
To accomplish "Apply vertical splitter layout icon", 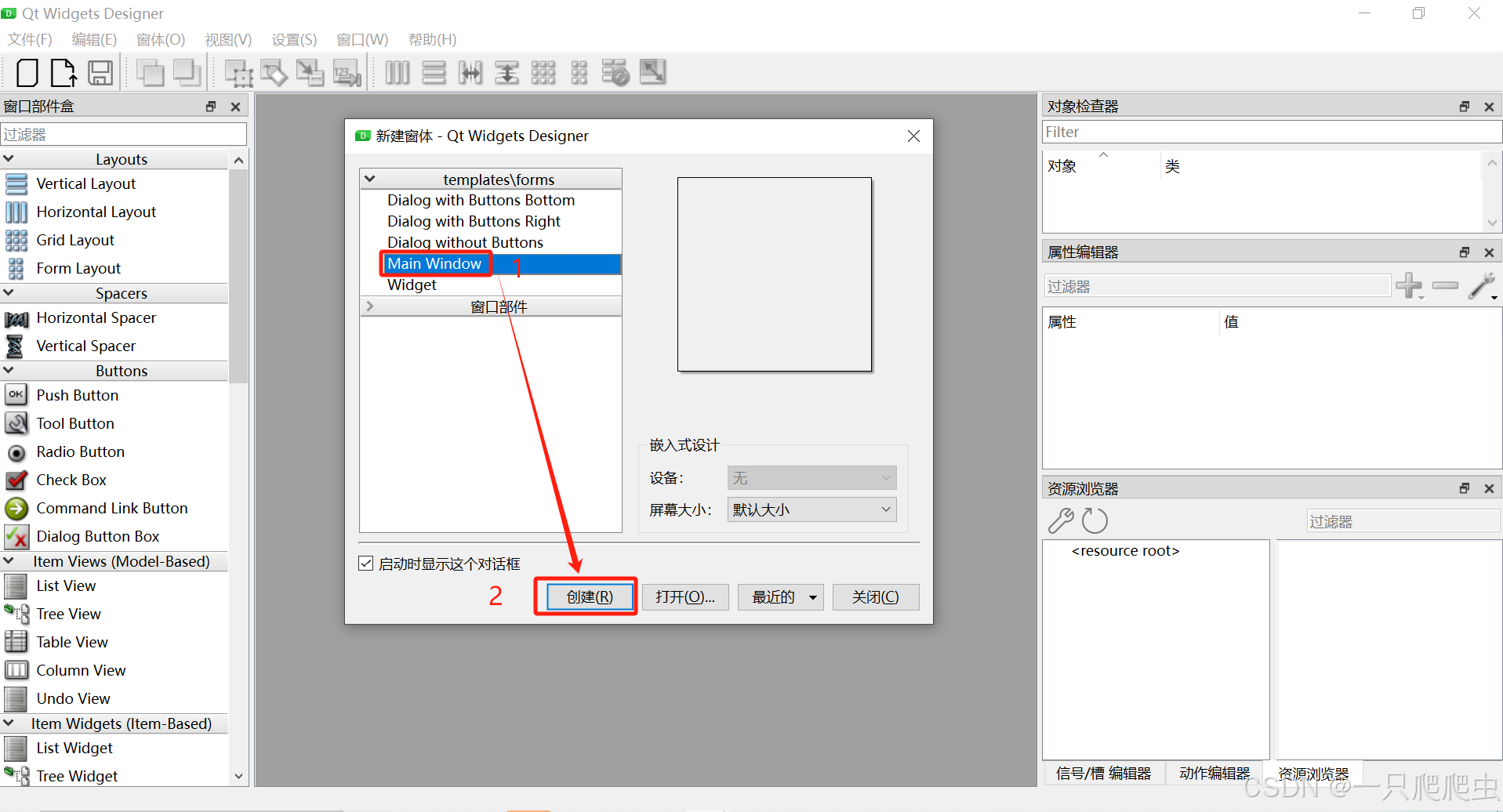I will point(506,73).
